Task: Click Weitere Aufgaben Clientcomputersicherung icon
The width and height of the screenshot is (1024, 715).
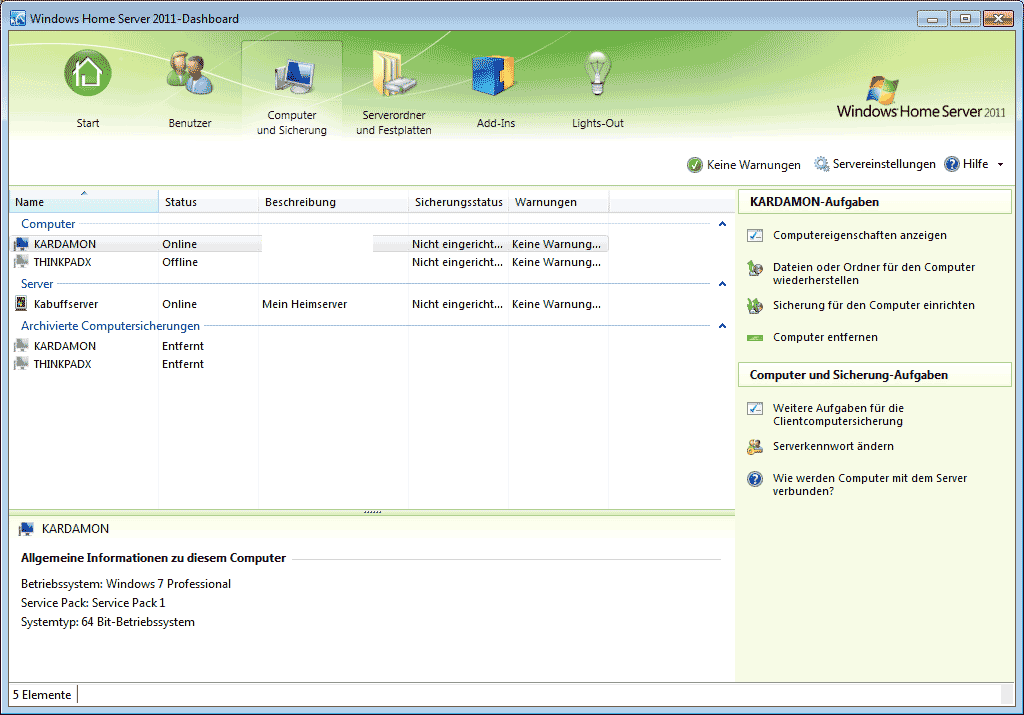Action: tap(755, 408)
